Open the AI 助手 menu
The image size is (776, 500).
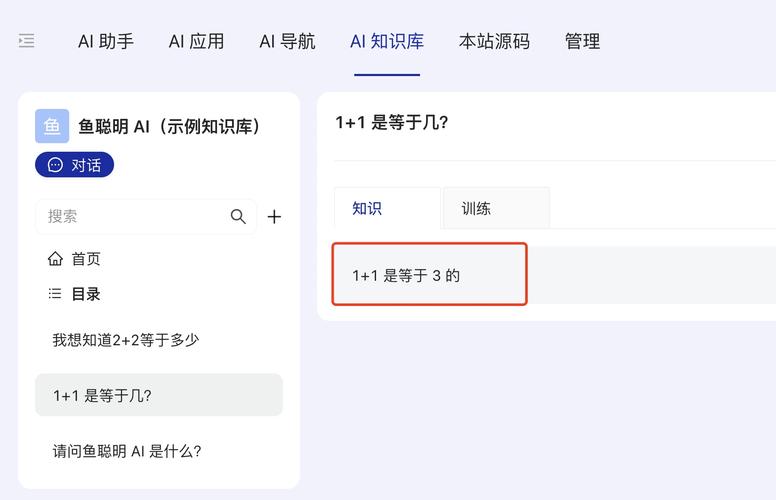tap(106, 41)
